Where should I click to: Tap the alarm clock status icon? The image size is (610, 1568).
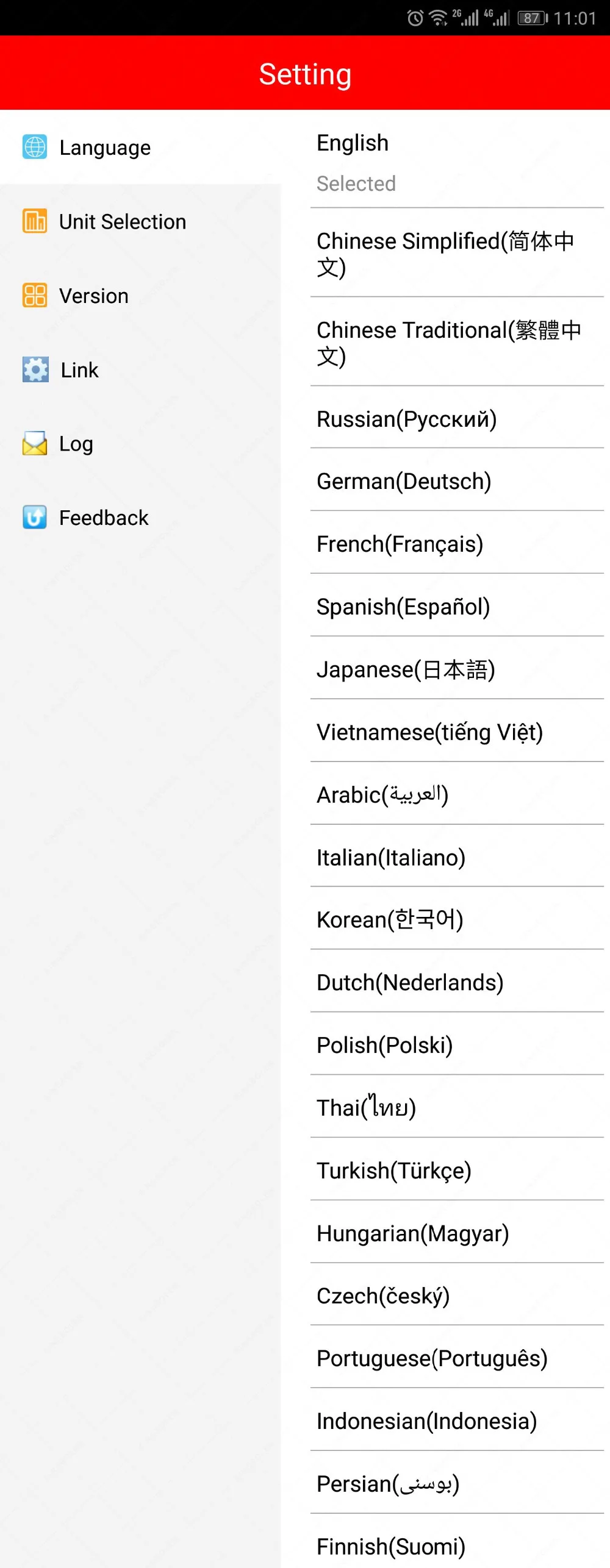pyautogui.click(x=415, y=18)
